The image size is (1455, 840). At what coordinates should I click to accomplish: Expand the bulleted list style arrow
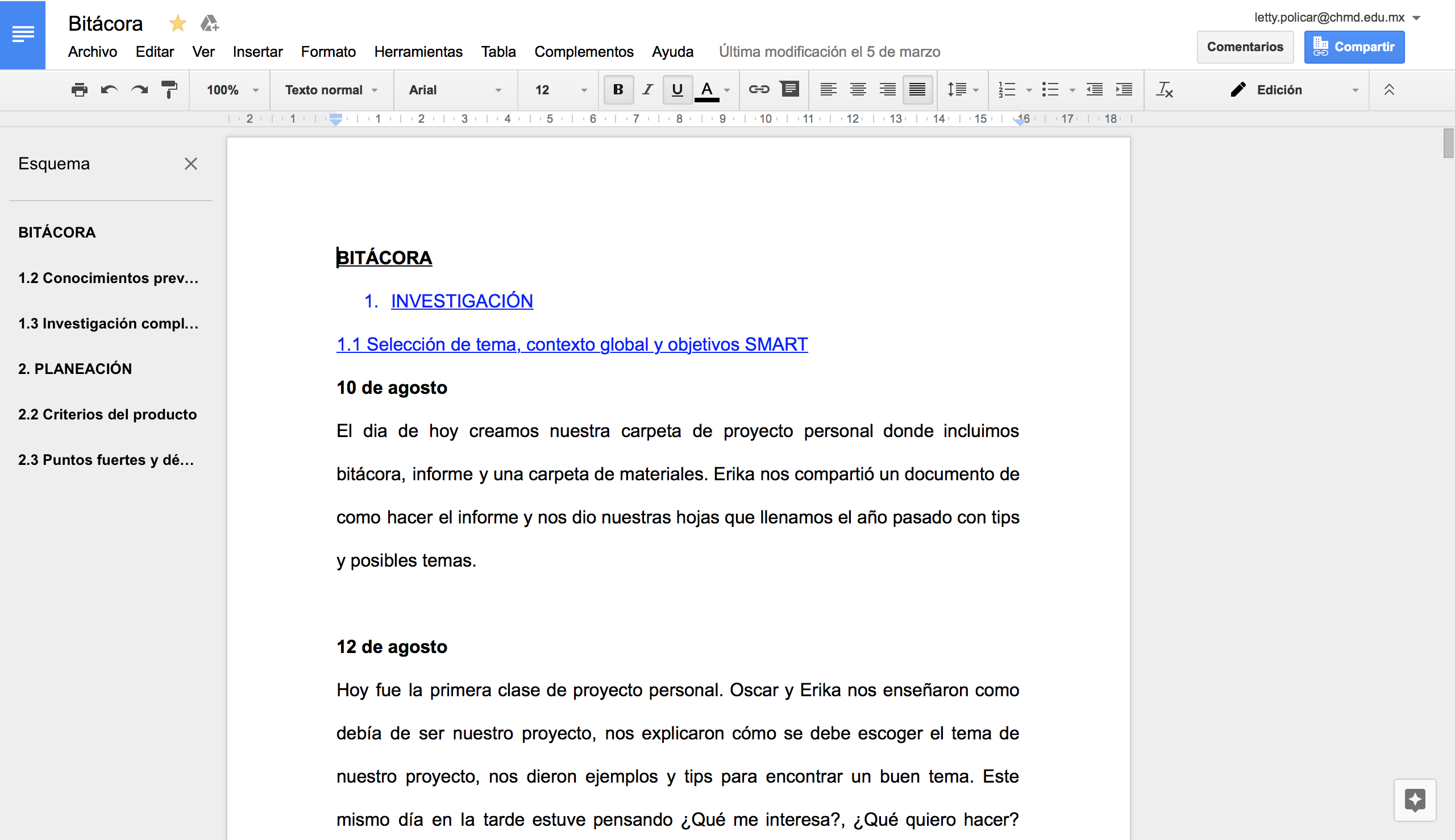point(1072,90)
